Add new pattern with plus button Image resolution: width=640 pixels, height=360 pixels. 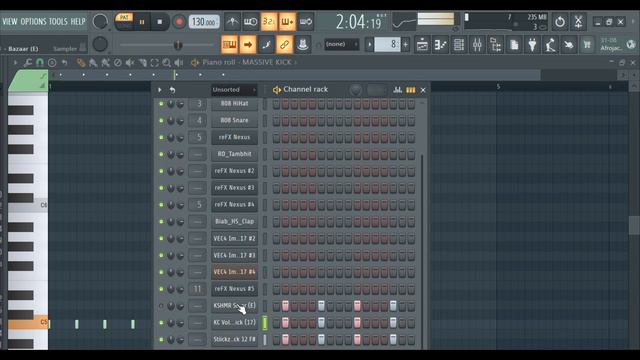[x=405, y=44]
